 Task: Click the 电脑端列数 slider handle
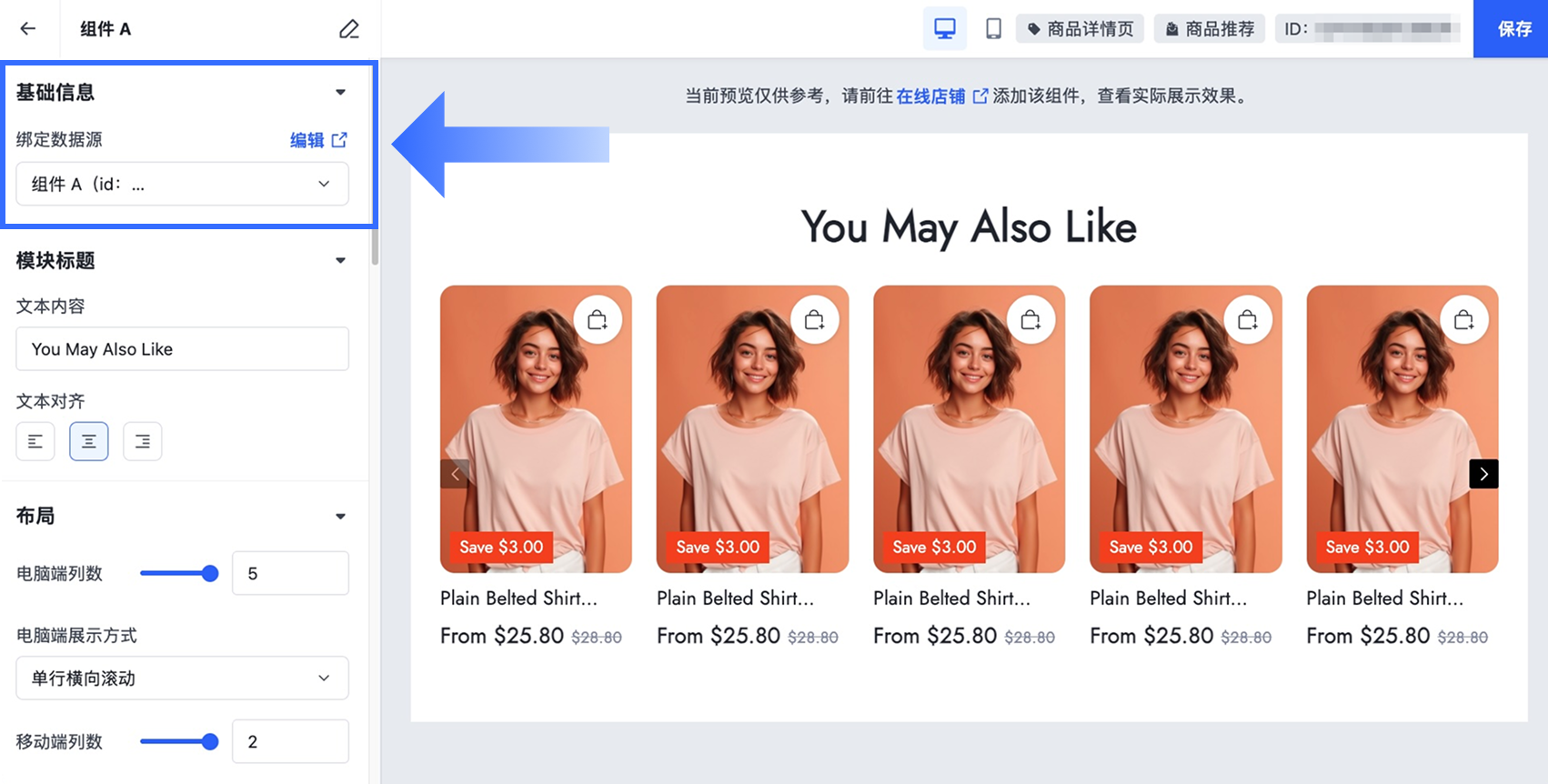[210, 573]
